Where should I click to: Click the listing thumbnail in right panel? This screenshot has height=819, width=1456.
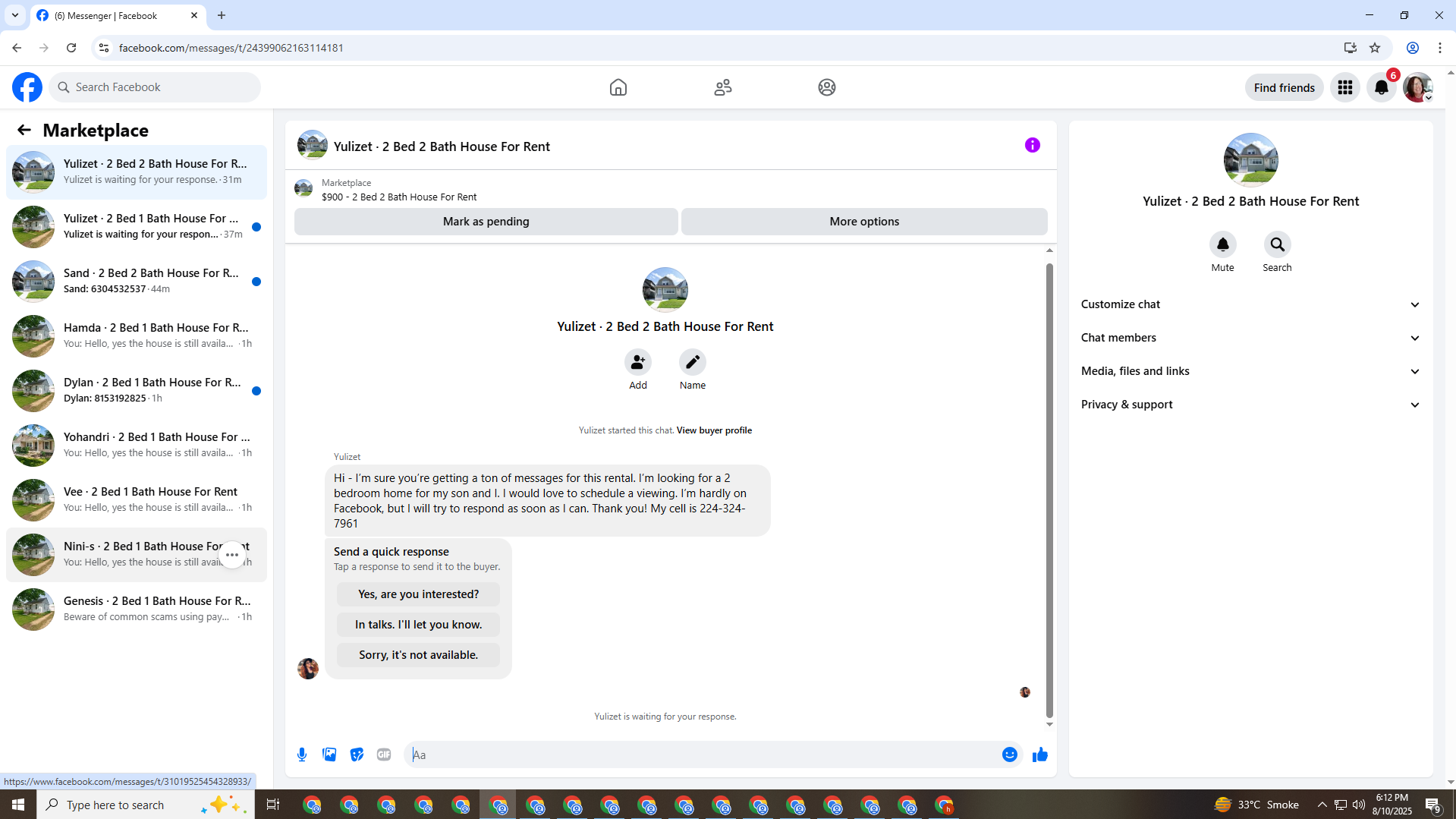(x=1251, y=160)
